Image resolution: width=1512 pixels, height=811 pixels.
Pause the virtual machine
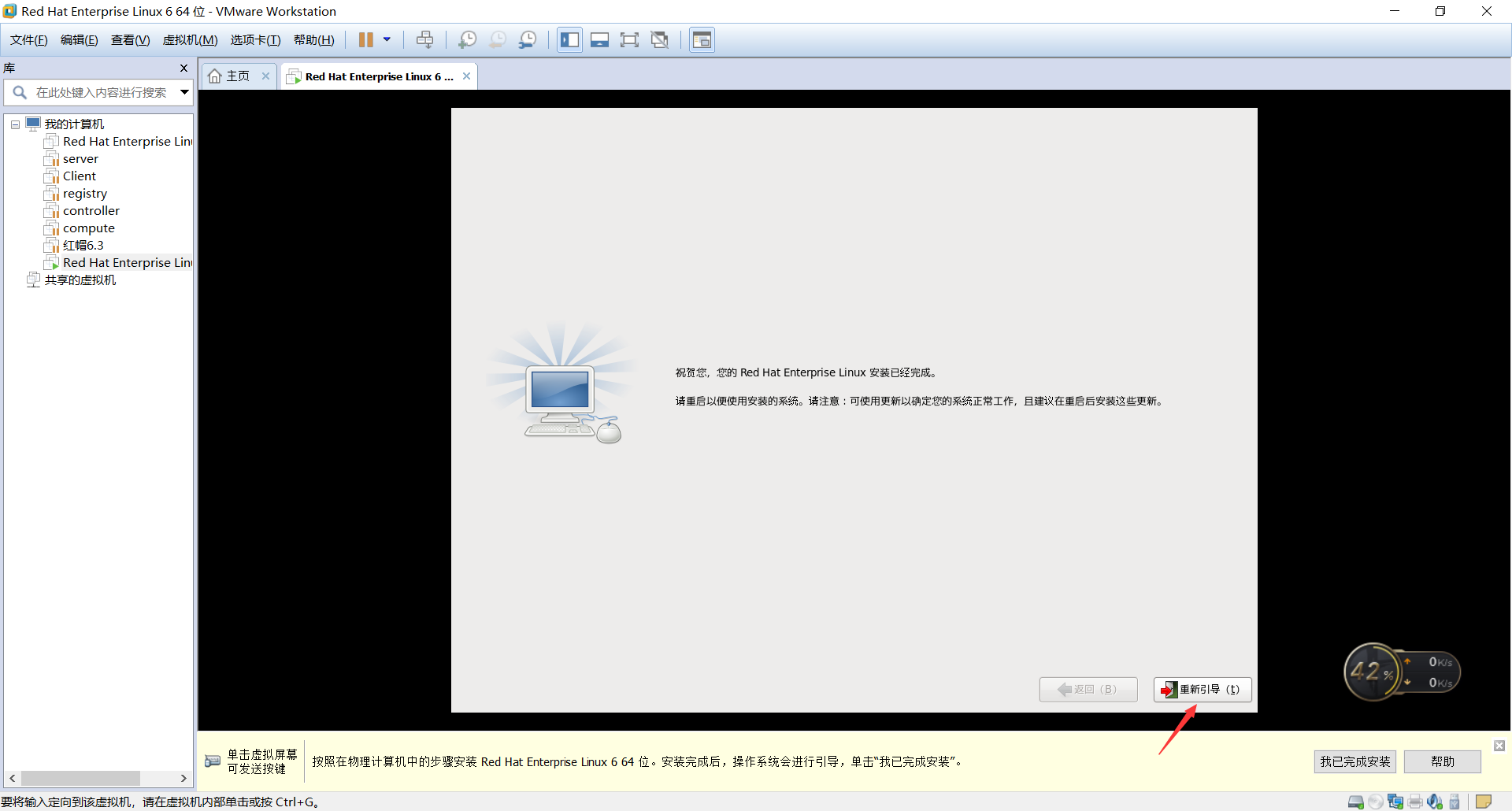[x=366, y=39]
